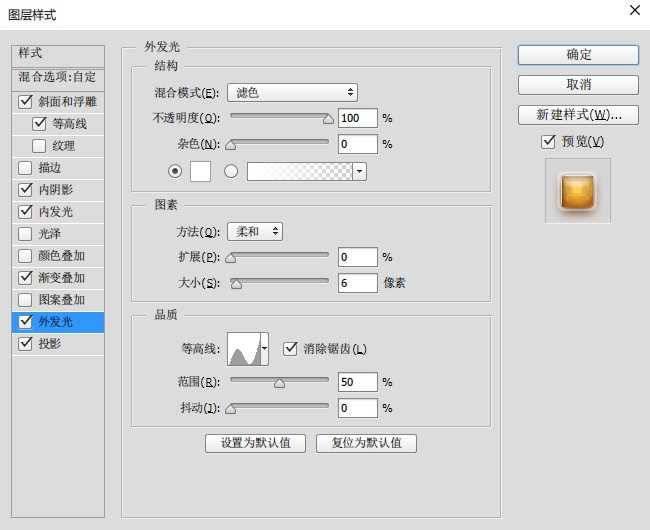Open the gradient picker dropdown arrow
Screen dimensions: 650x530
coord(359,171)
